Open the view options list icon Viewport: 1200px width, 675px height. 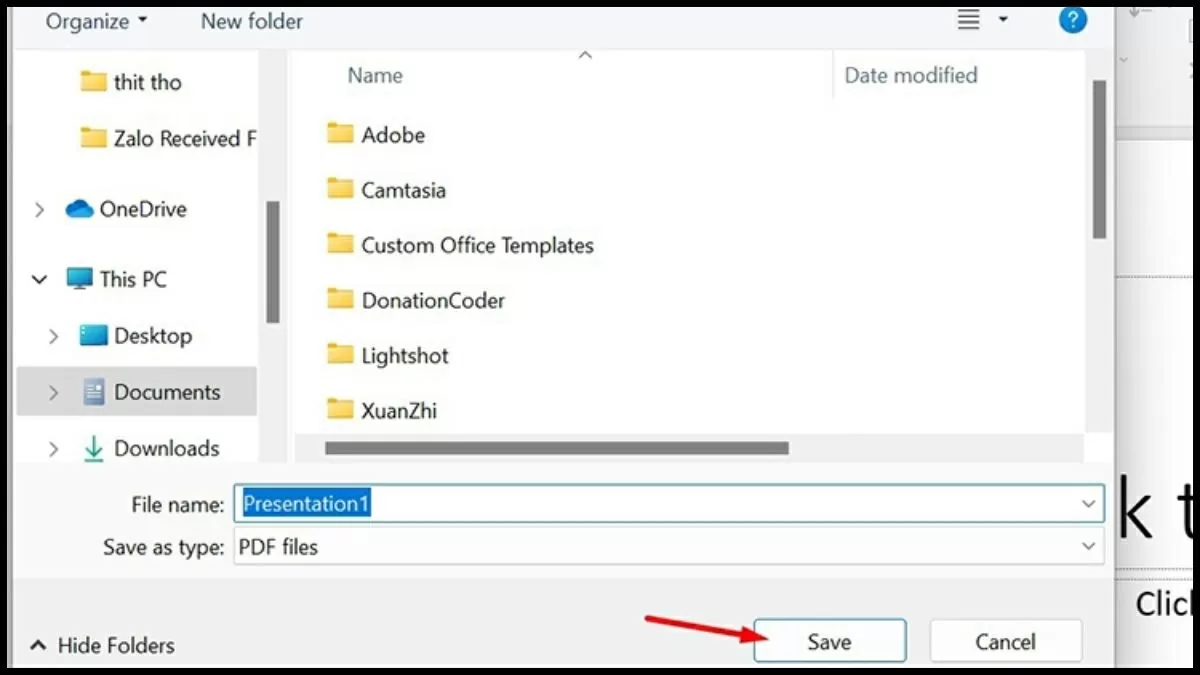click(969, 20)
